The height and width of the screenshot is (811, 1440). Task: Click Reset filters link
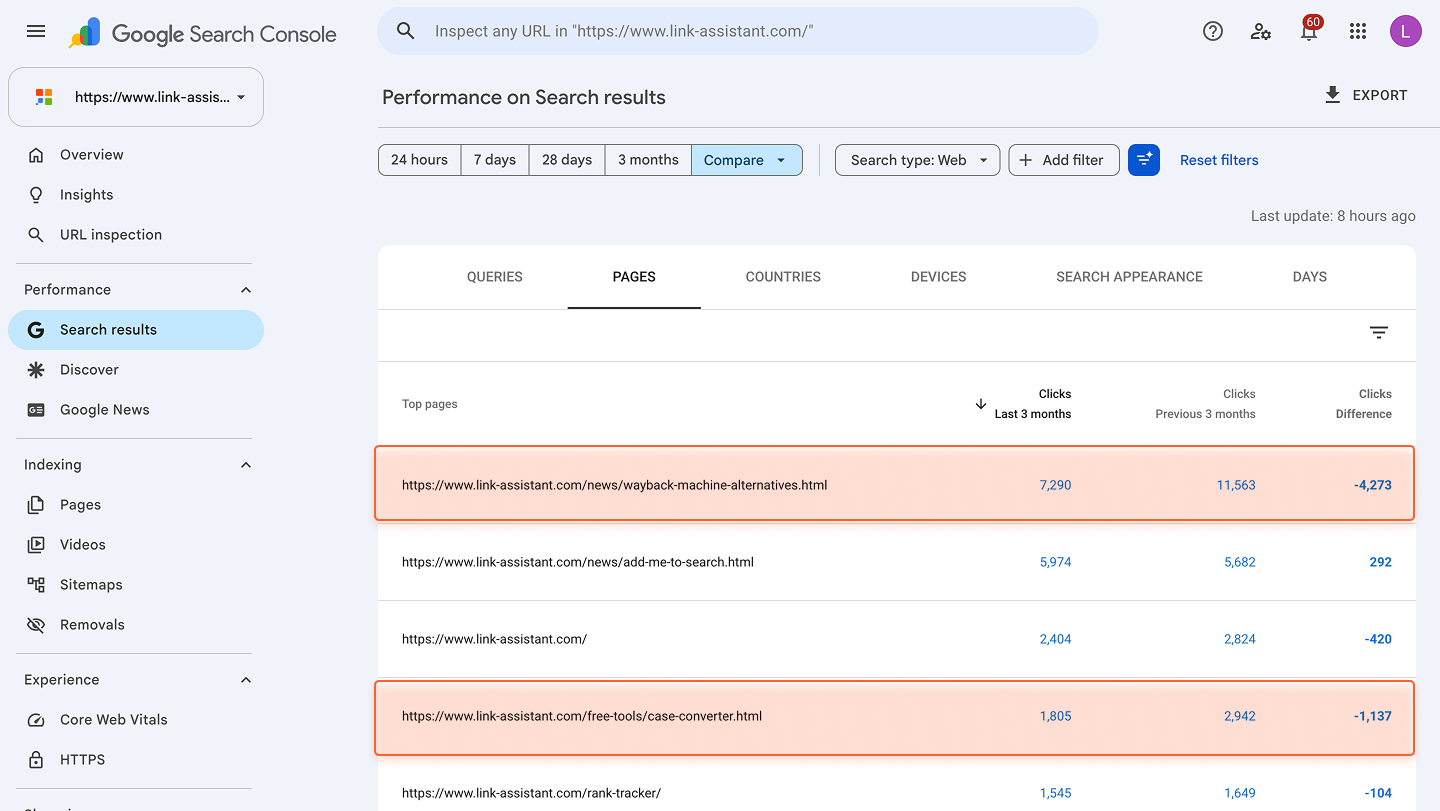(x=1219, y=160)
